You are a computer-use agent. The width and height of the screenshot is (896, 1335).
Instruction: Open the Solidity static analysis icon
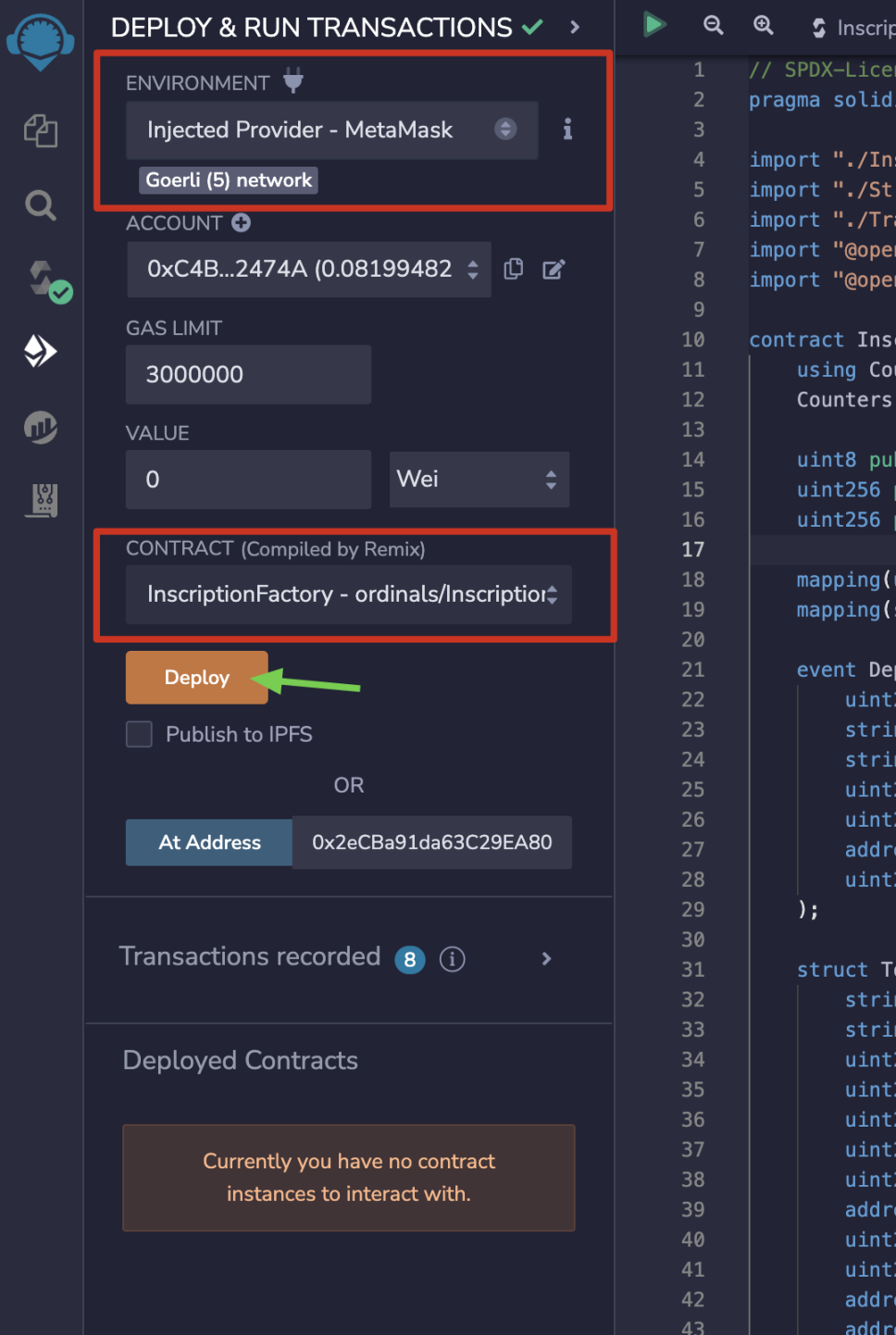pyautogui.click(x=41, y=427)
